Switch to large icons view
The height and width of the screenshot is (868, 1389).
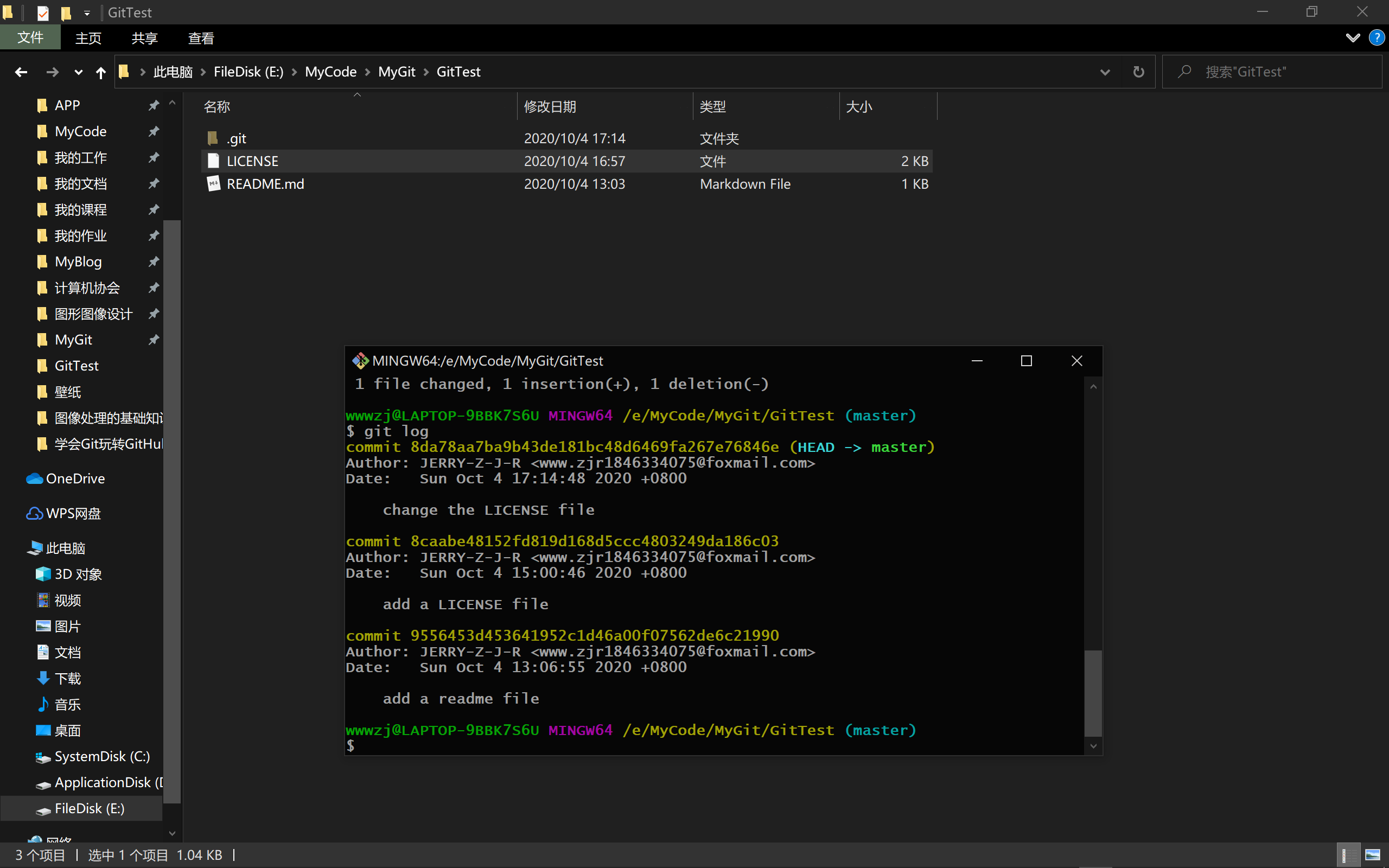1372,856
